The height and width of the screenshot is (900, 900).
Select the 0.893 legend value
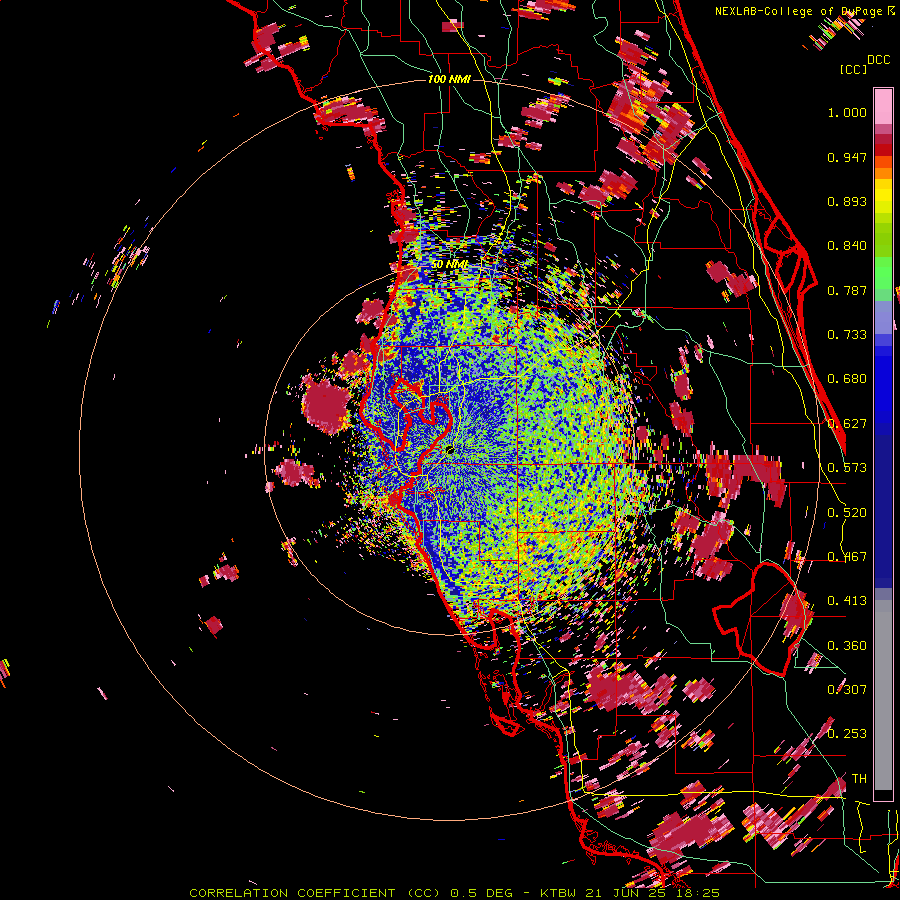point(847,201)
